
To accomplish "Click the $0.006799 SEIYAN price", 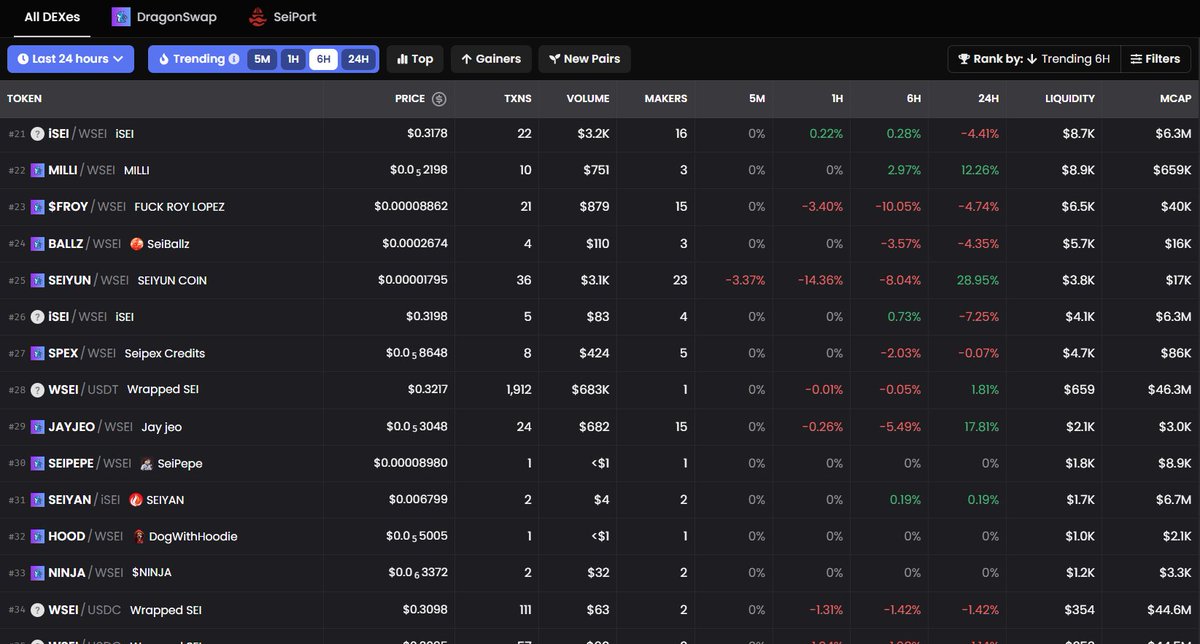I will tap(418, 500).
